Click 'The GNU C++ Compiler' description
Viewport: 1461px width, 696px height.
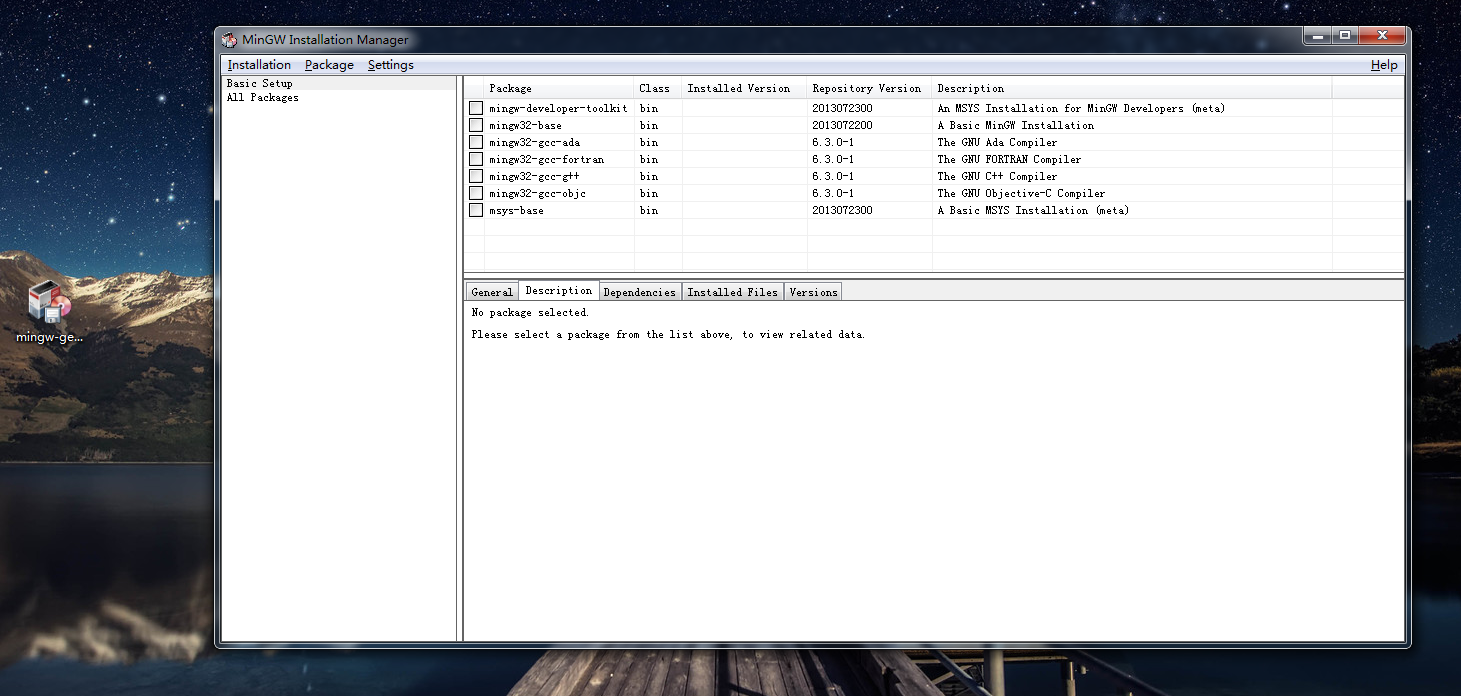(x=997, y=176)
